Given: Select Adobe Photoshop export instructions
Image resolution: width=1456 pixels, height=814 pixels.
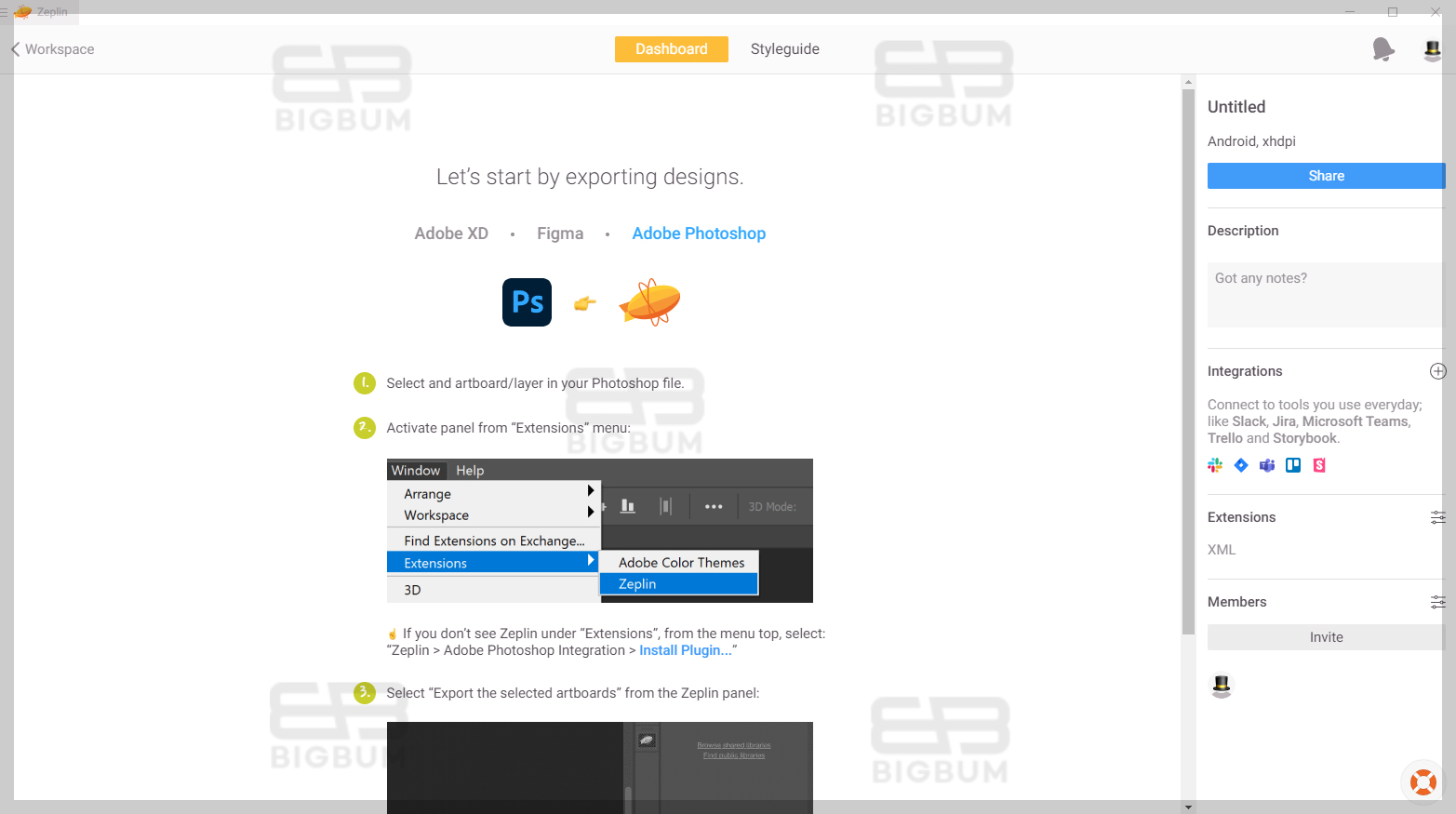Looking at the screenshot, I should pos(699,234).
